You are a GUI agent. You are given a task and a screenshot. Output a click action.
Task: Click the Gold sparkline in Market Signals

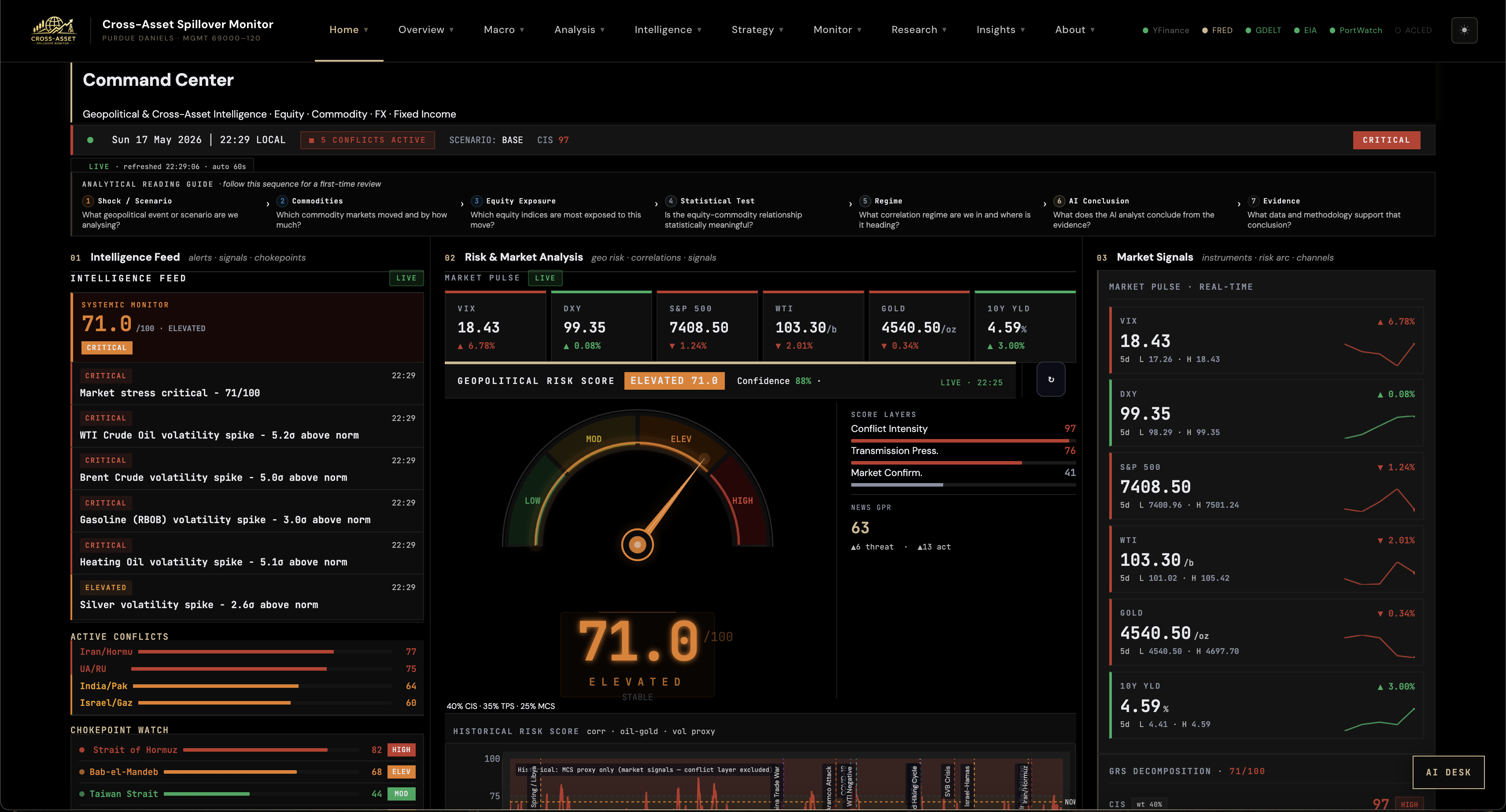(1379, 646)
